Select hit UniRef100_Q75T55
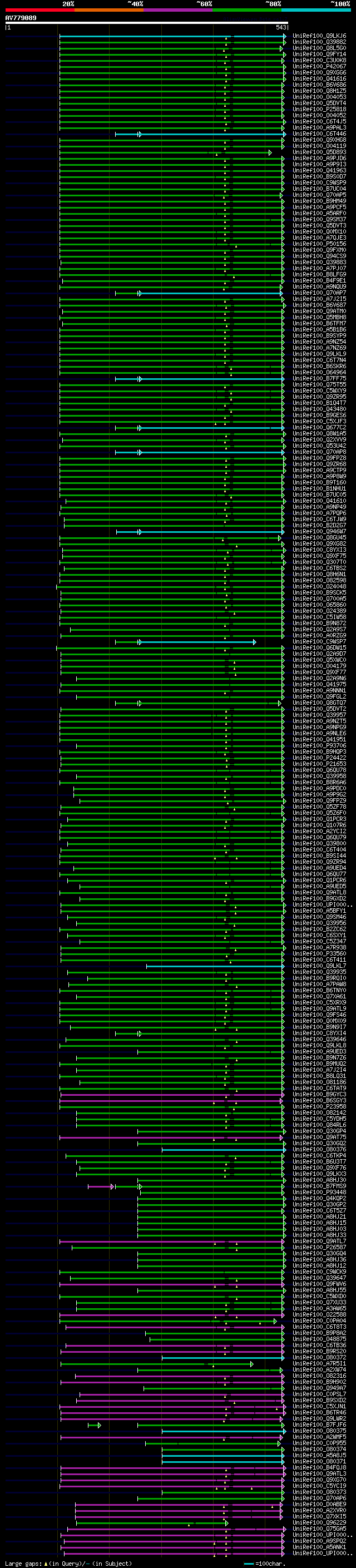The image size is (356, 1568). (x=319, y=385)
